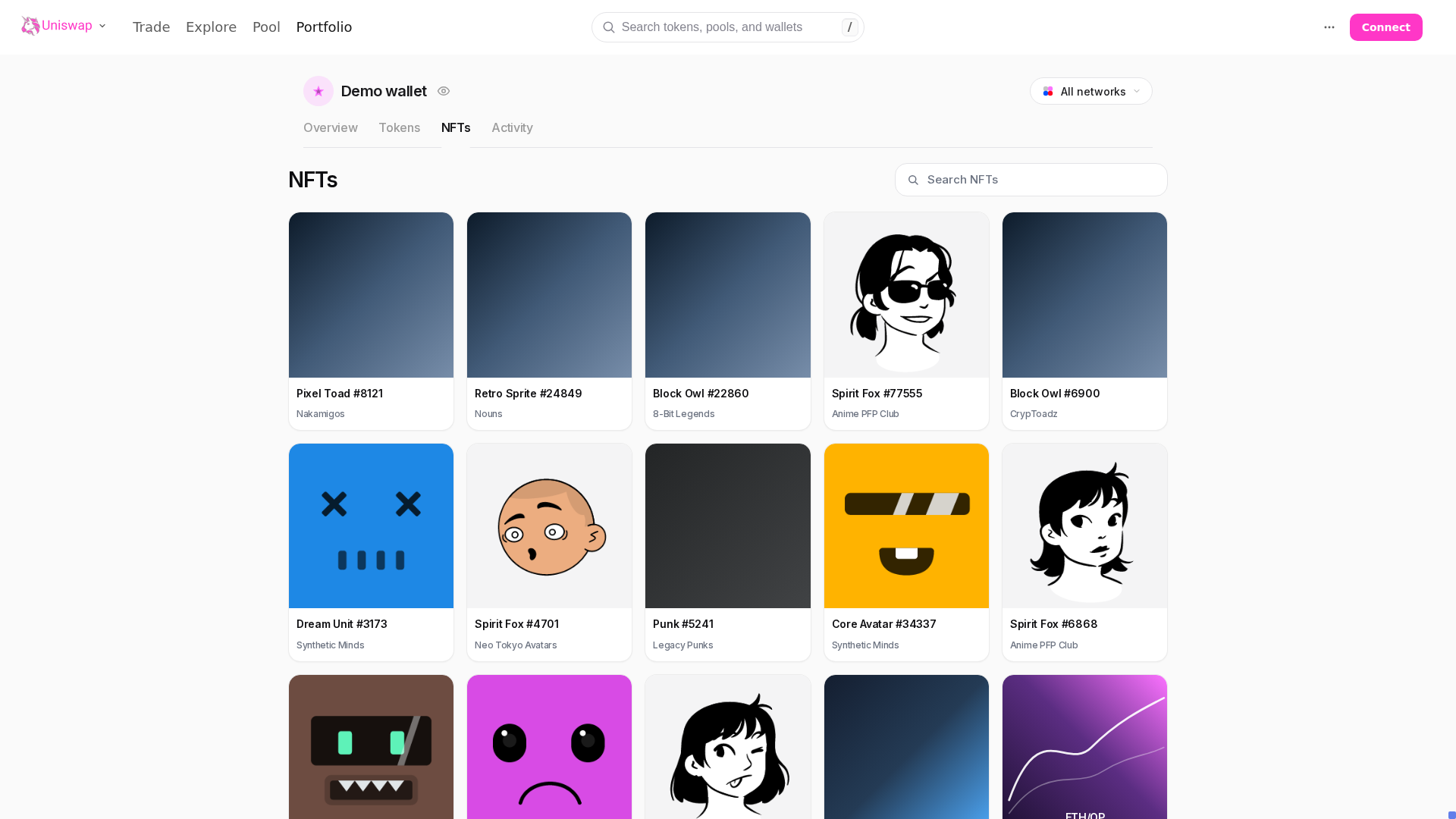Open the Pool menu
Screen dimensions: 1456x819
[266, 27]
